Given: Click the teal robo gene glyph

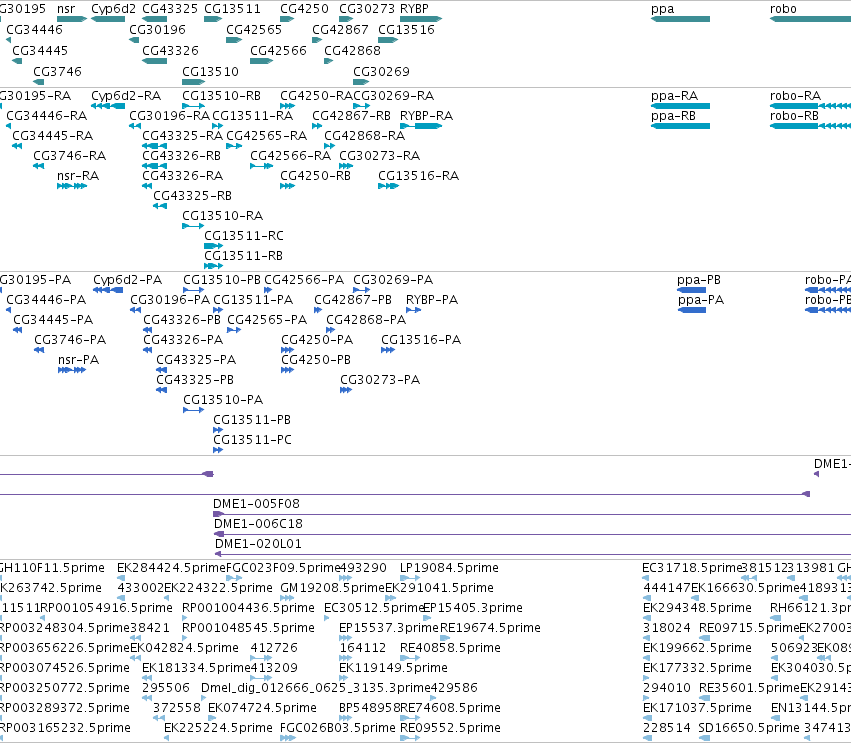Looking at the screenshot, I should [x=810, y=19].
